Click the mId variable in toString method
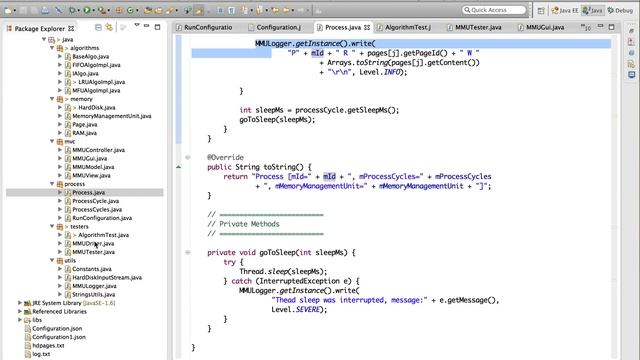This screenshot has width=640, height=360. pos(329,177)
